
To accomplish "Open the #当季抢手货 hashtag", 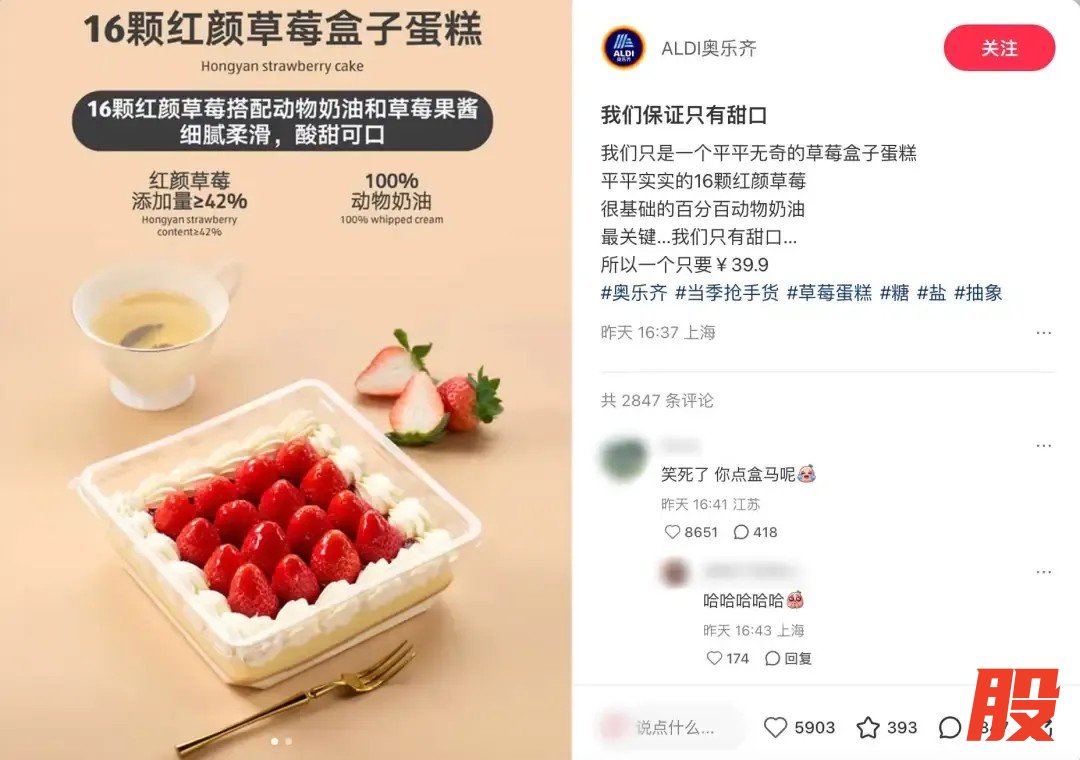I will 727,293.
